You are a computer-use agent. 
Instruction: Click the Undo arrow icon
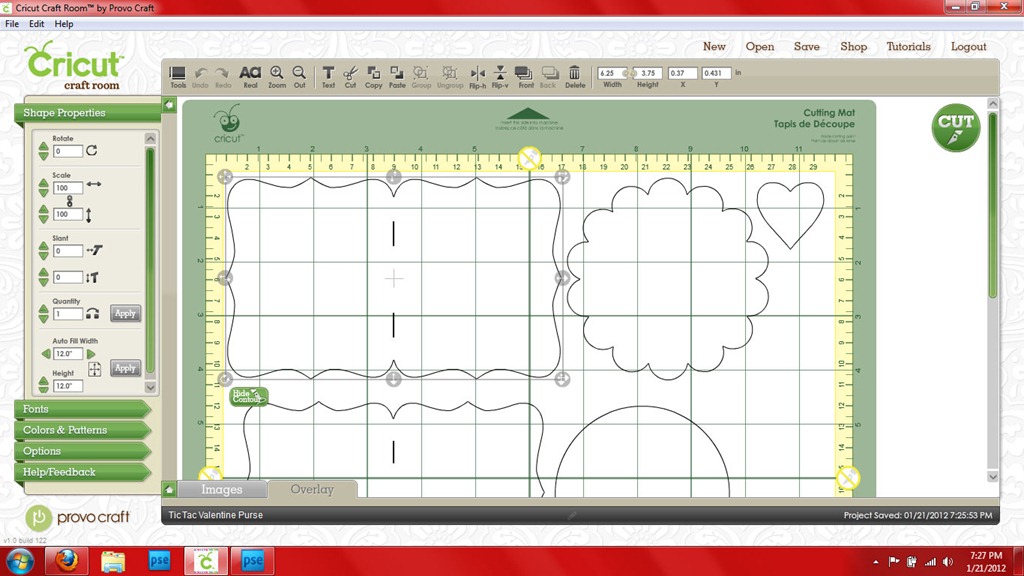pos(200,77)
